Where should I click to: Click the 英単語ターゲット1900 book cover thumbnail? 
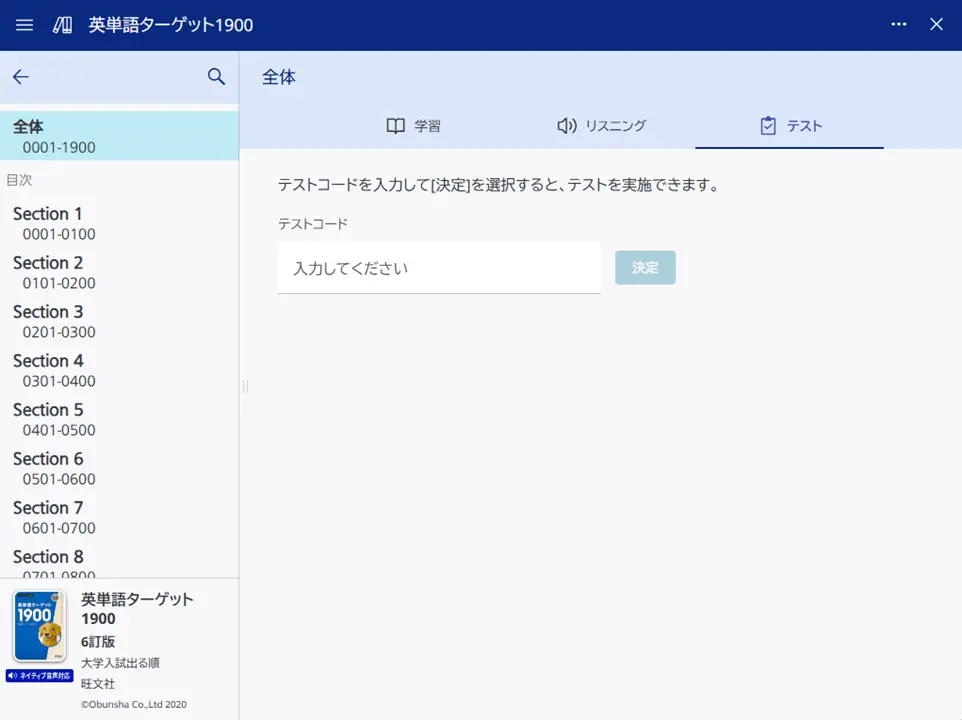pyautogui.click(x=40, y=627)
